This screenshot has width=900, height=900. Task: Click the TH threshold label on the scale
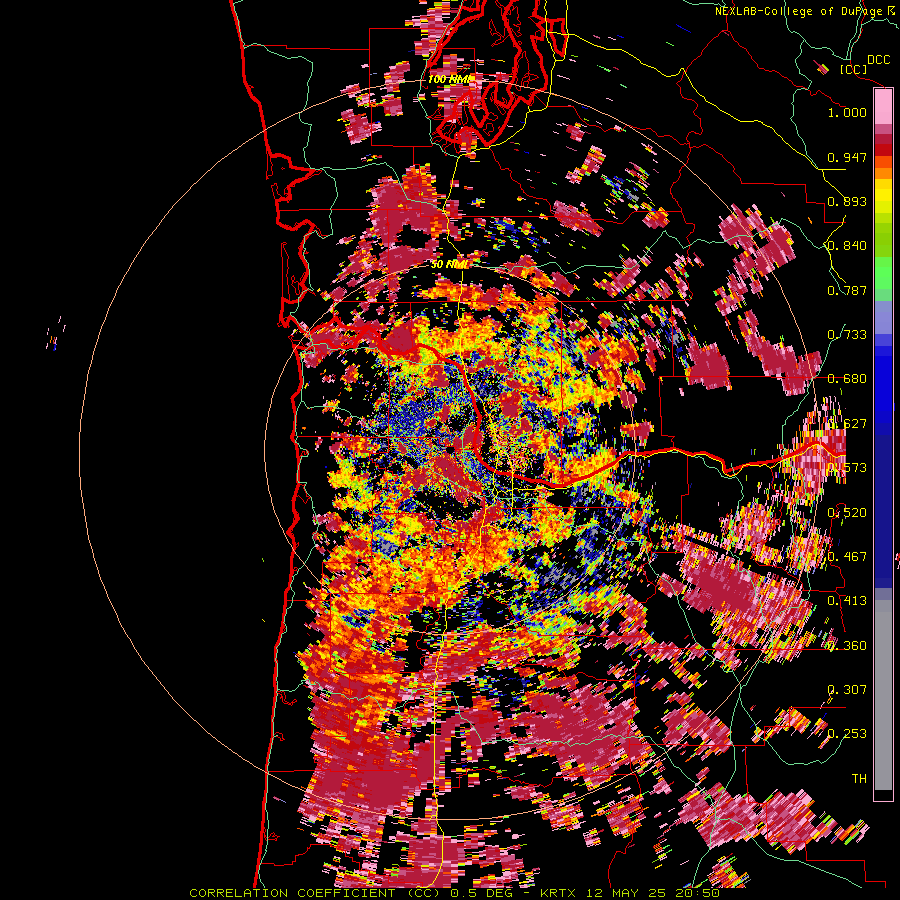pyautogui.click(x=859, y=779)
